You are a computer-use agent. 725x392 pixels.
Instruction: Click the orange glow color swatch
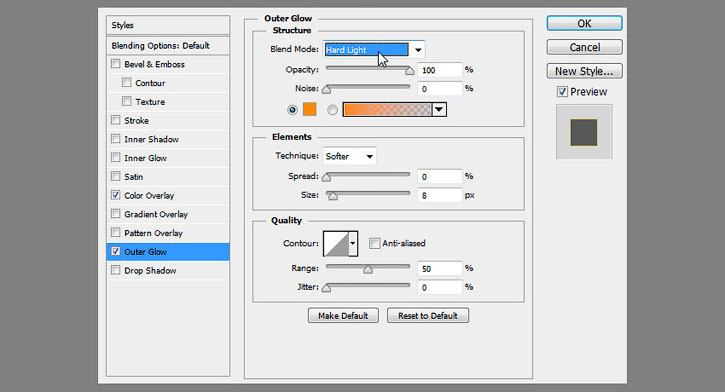tap(310, 110)
